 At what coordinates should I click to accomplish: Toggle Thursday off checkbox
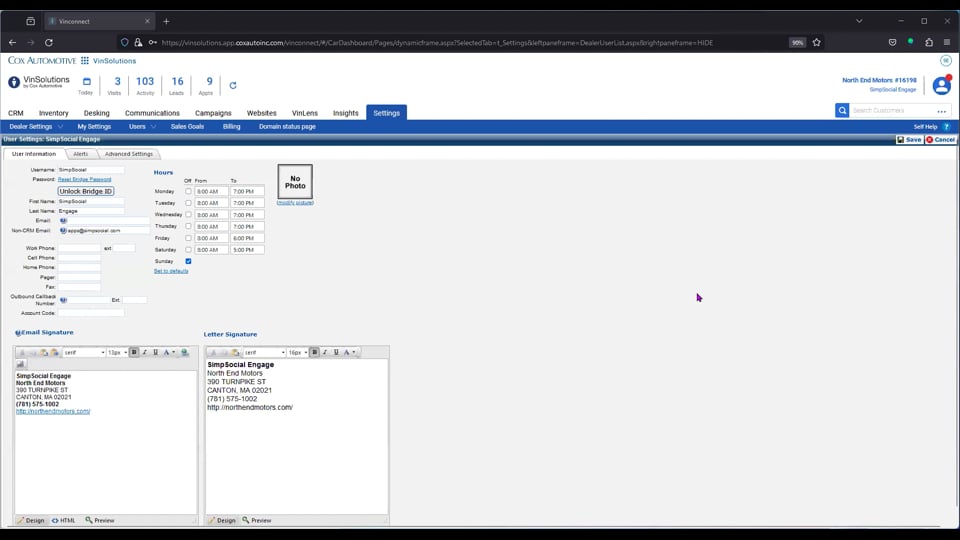(x=189, y=226)
